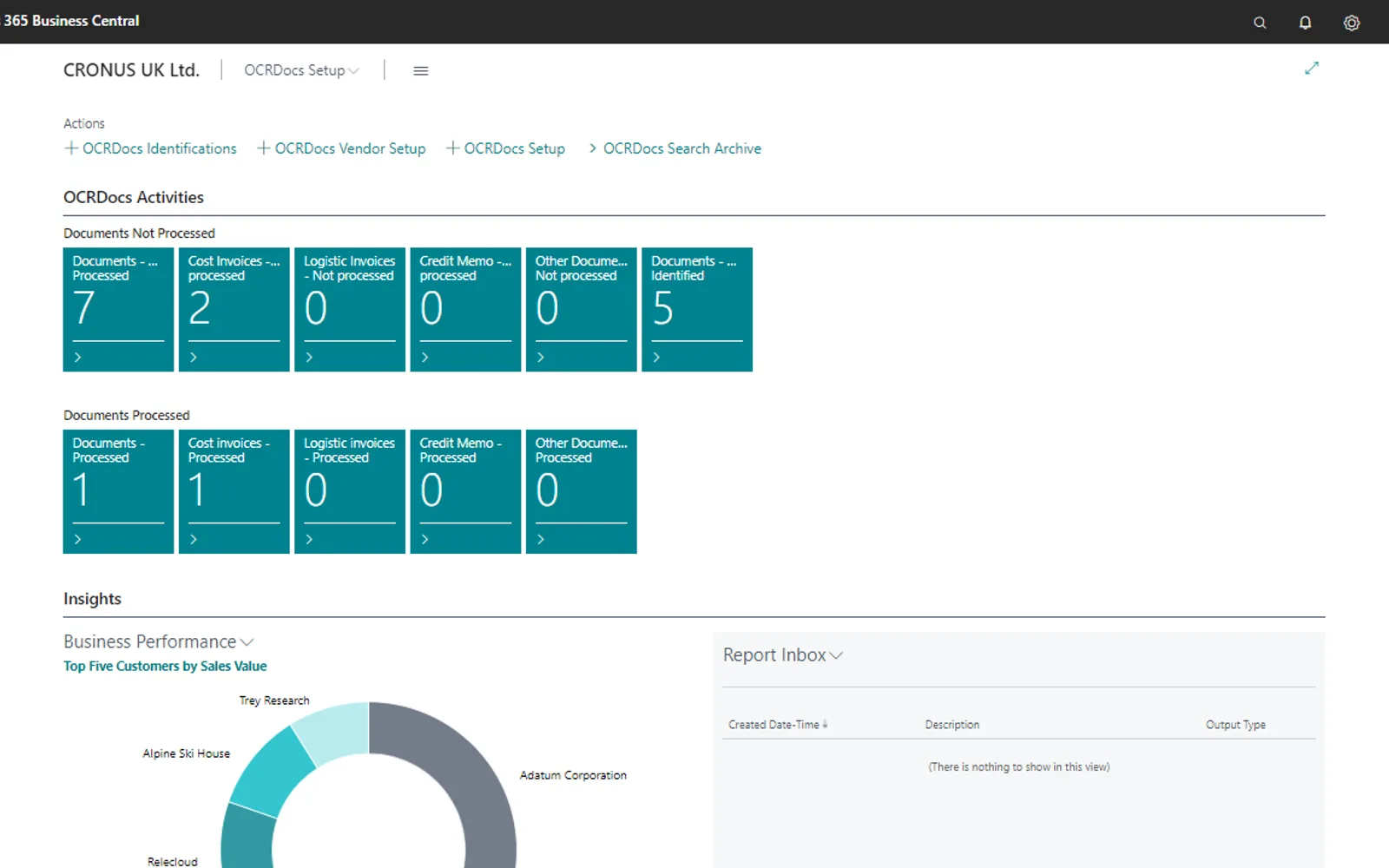The image size is (1389, 868).
Task: Click the 365 Business Central title
Action: pyautogui.click(x=71, y=21)
